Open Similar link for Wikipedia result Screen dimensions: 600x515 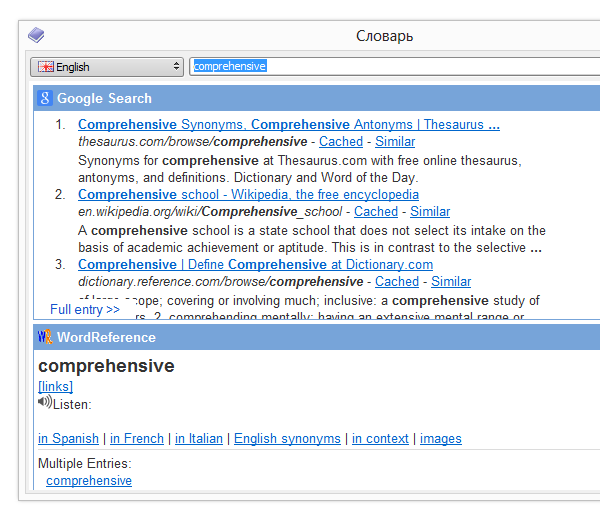[430, 212]
